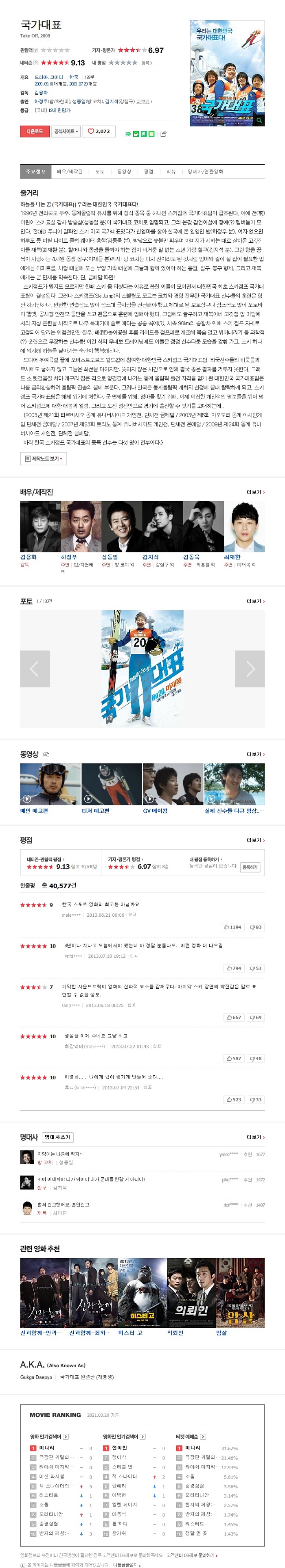The image size is (285, 1568).
Task: Go to next photo with right arrow
Action: [x=250, y=668]
